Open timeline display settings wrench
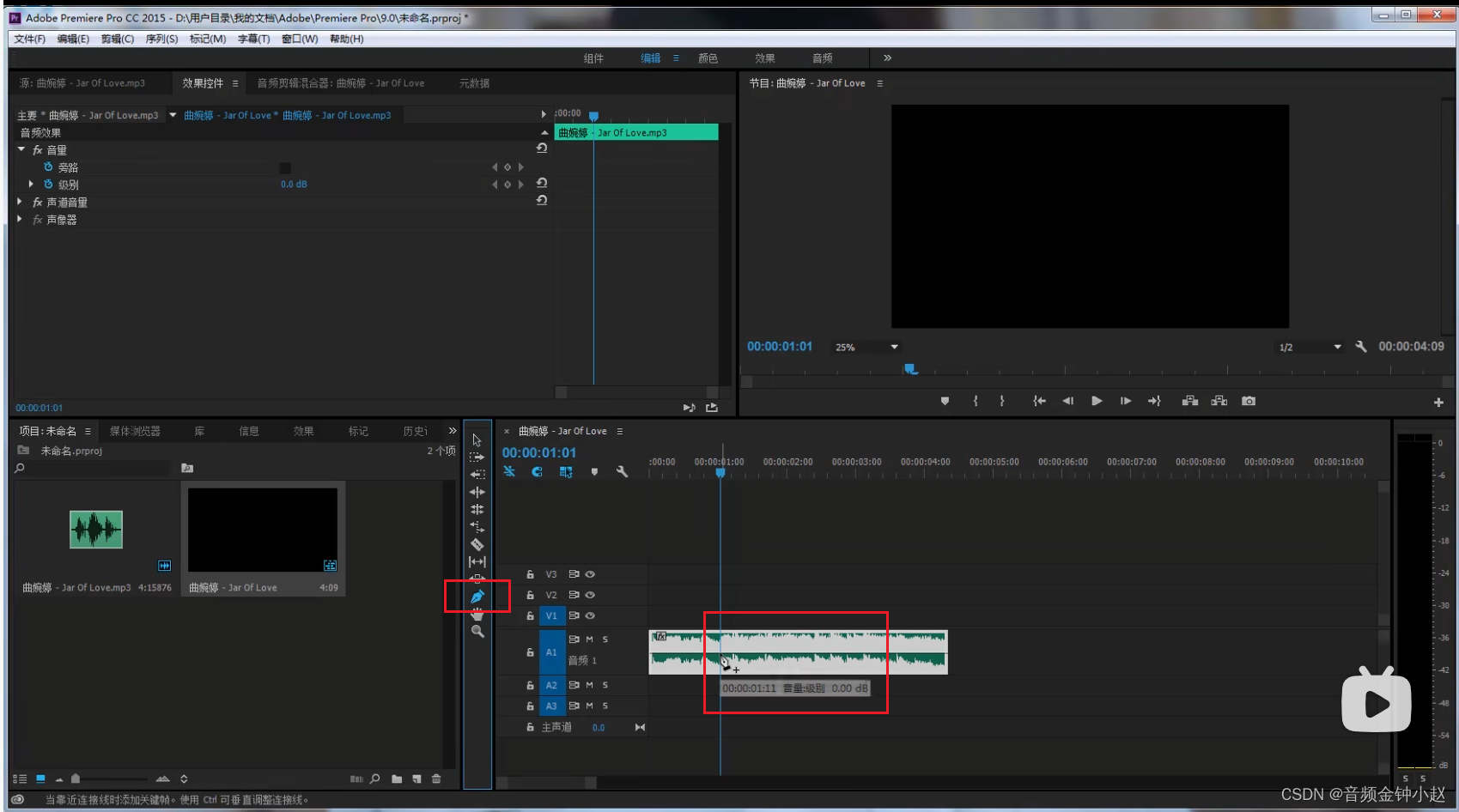Screen dimensions: 1459x812 (x=623, y=471)
